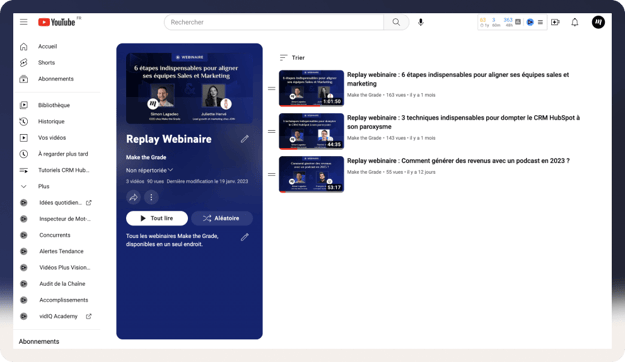Open the Non répertoriée visibility dropdown
Screen dimensions: 625x362
click(149, 170)
